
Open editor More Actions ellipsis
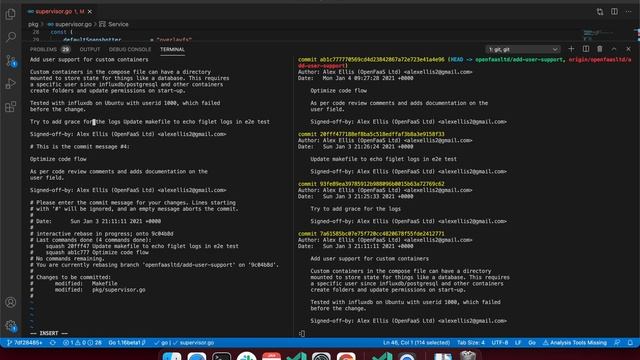[629, 12]
